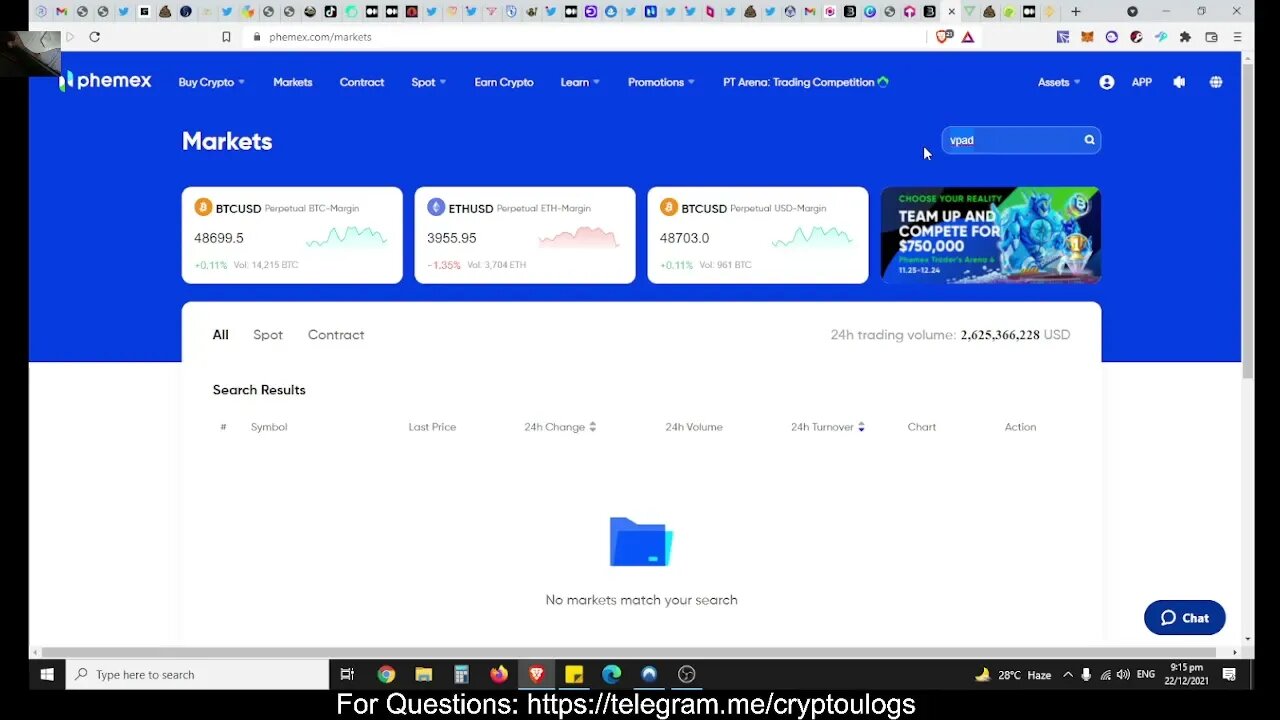1280x720 pixels.
Task: Click the search magnifier icon
Action: (1090, 140)
